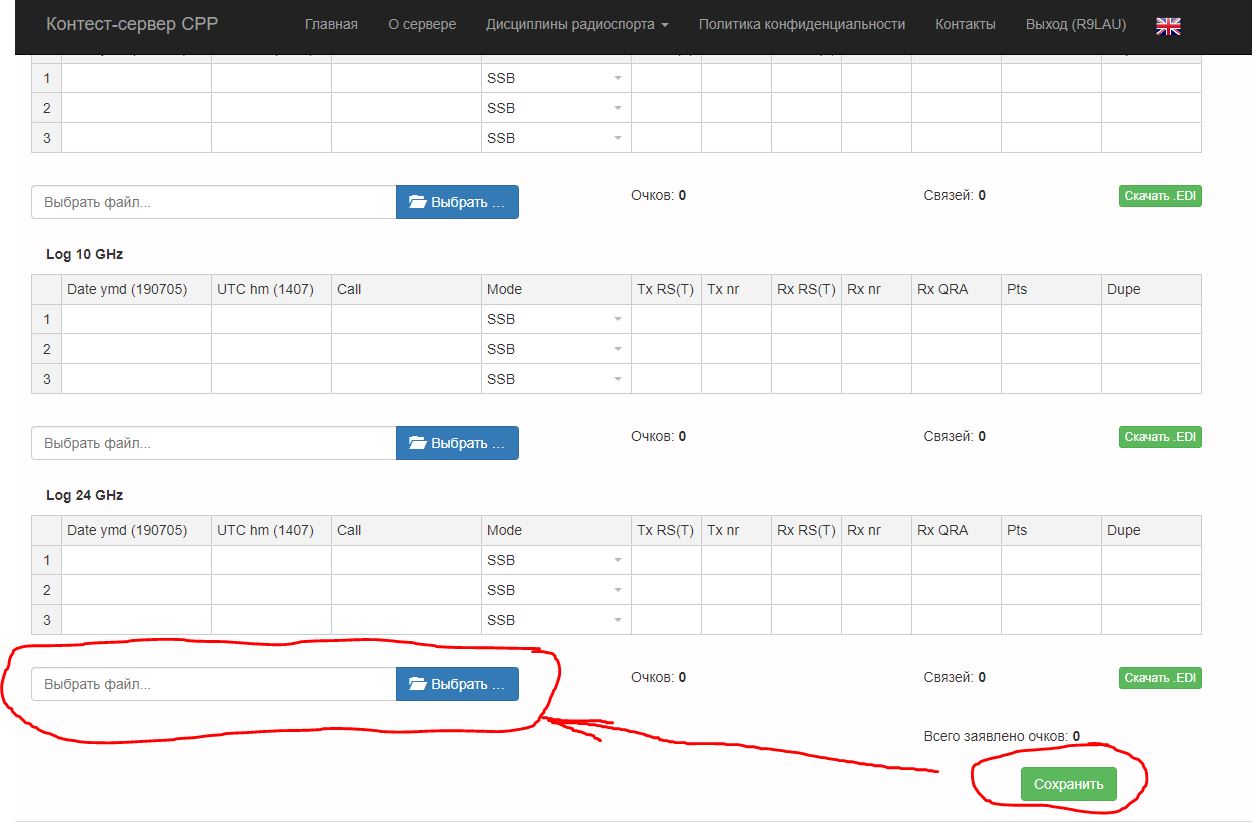The height and width of the screenshot is (822, 1252).
Task: Select the Log 24 GHz heading text
Action: [85, 495]
